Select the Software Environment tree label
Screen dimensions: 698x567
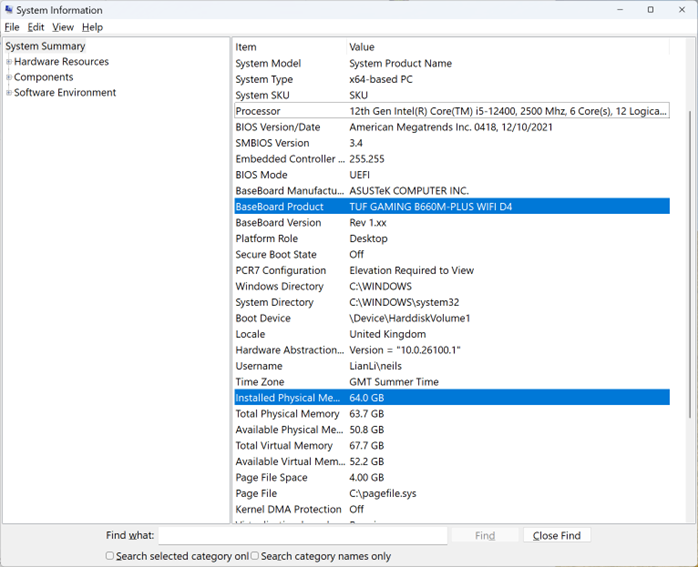65,92
